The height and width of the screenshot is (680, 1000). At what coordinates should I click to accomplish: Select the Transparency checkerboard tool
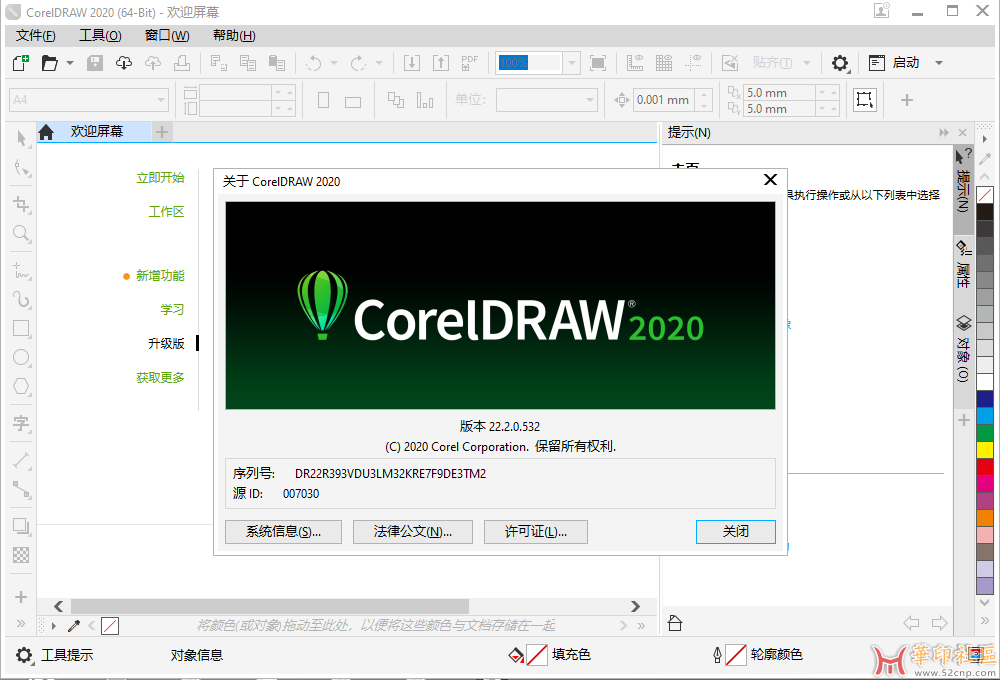click(21, 555)
